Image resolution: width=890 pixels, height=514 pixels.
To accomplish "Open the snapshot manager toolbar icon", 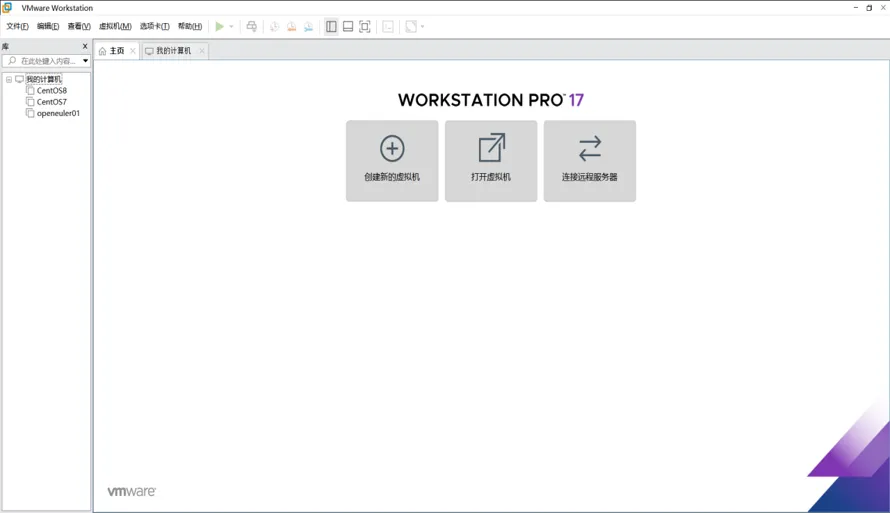I will tap(308, 27).
